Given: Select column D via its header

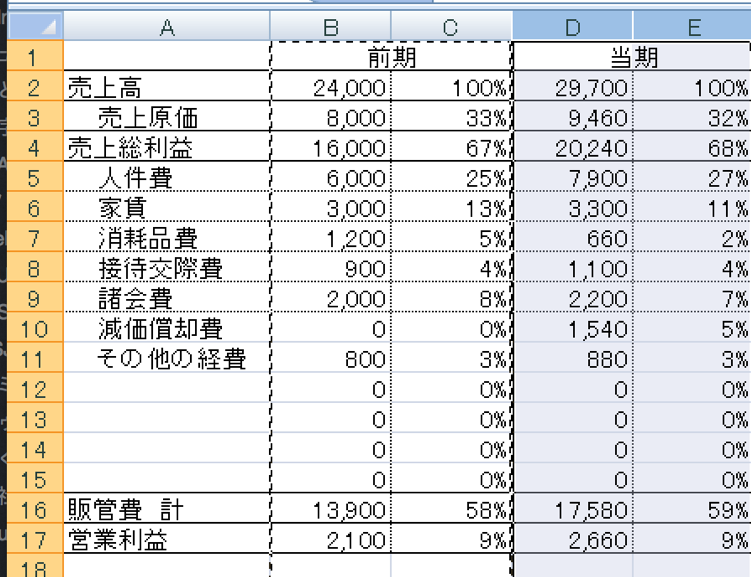Looking at the screenshot, I should (x=572, y=27).
